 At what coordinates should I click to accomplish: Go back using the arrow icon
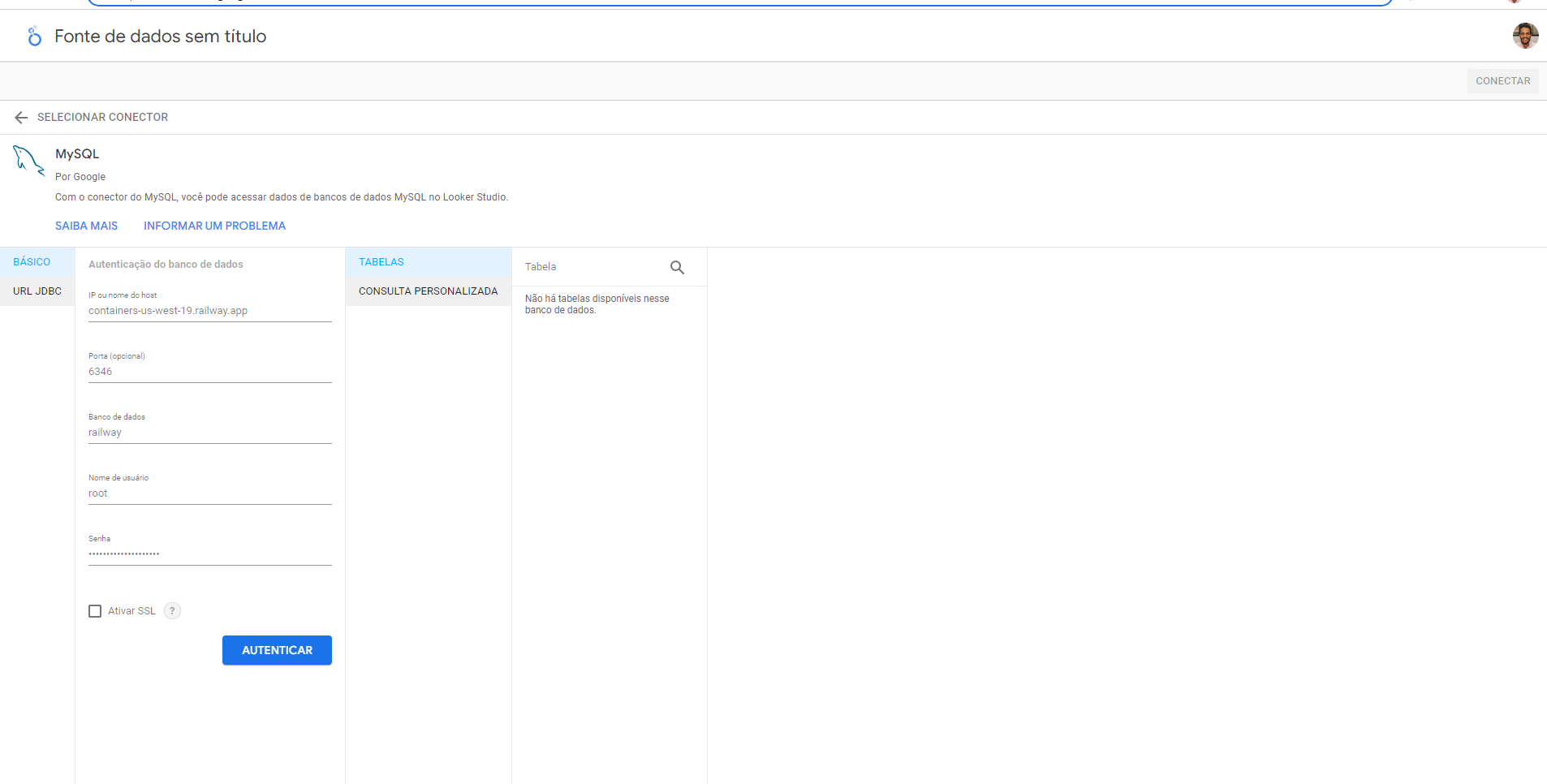[x=21, y=118]
